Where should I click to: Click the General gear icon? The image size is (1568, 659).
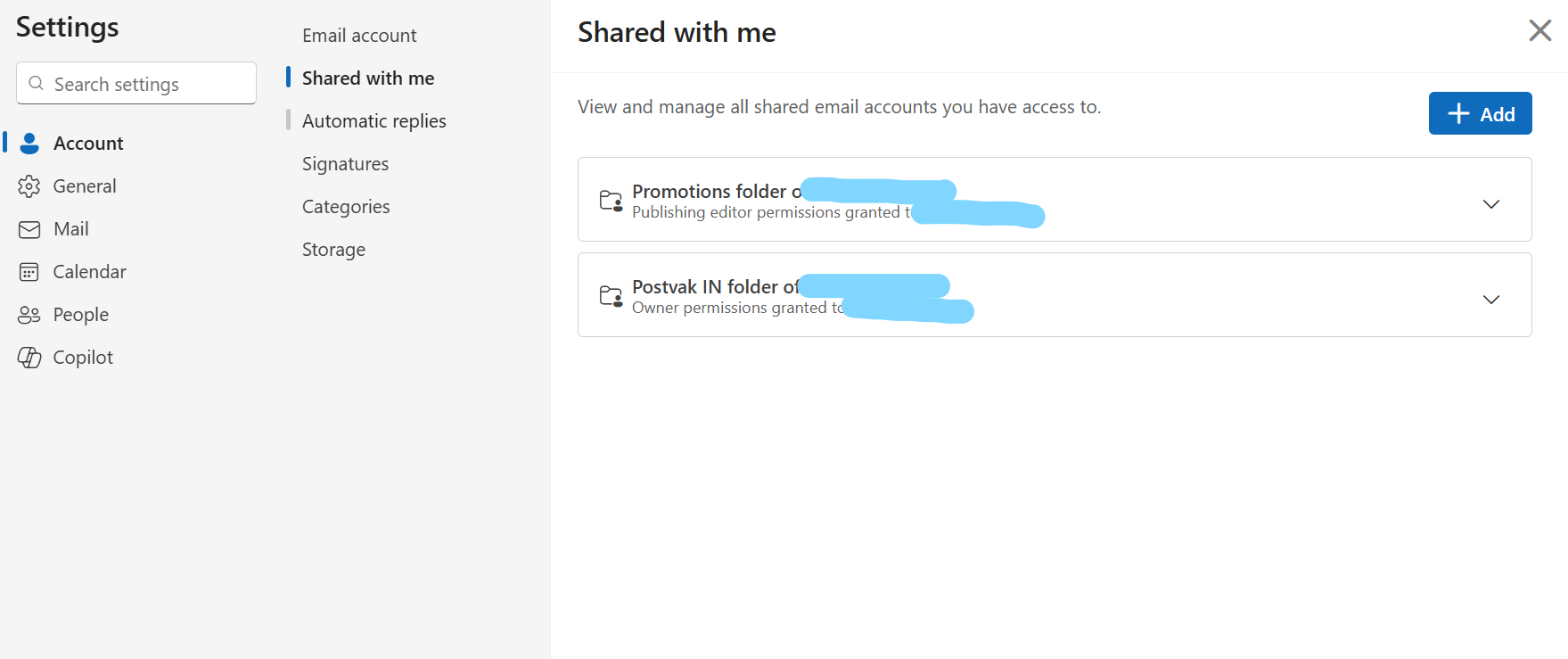click(29, 186)
